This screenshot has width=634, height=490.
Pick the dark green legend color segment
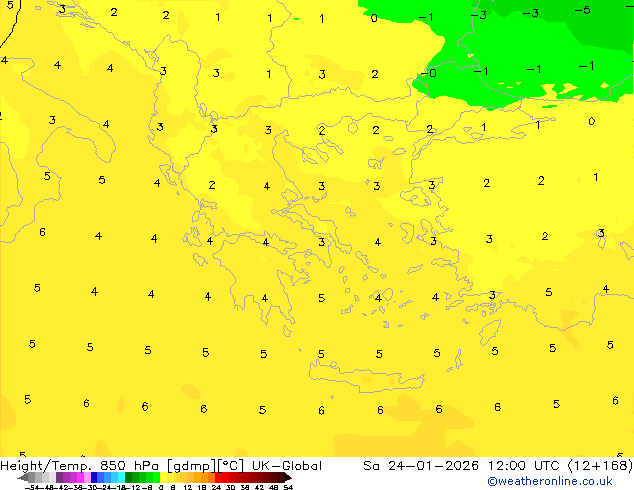pos(128,477)
